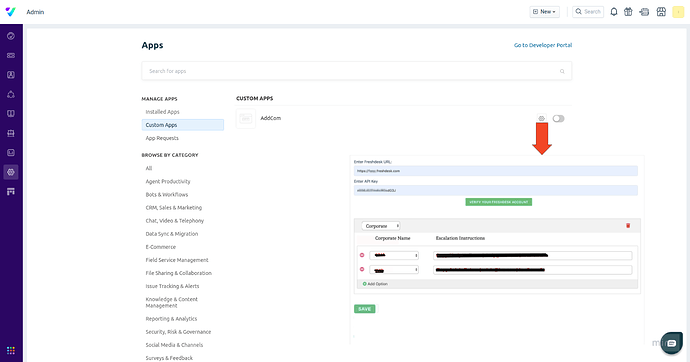Open the Tickets icon in left sidebar
This screenshot has height=362, width=690.
coord(11,55)
